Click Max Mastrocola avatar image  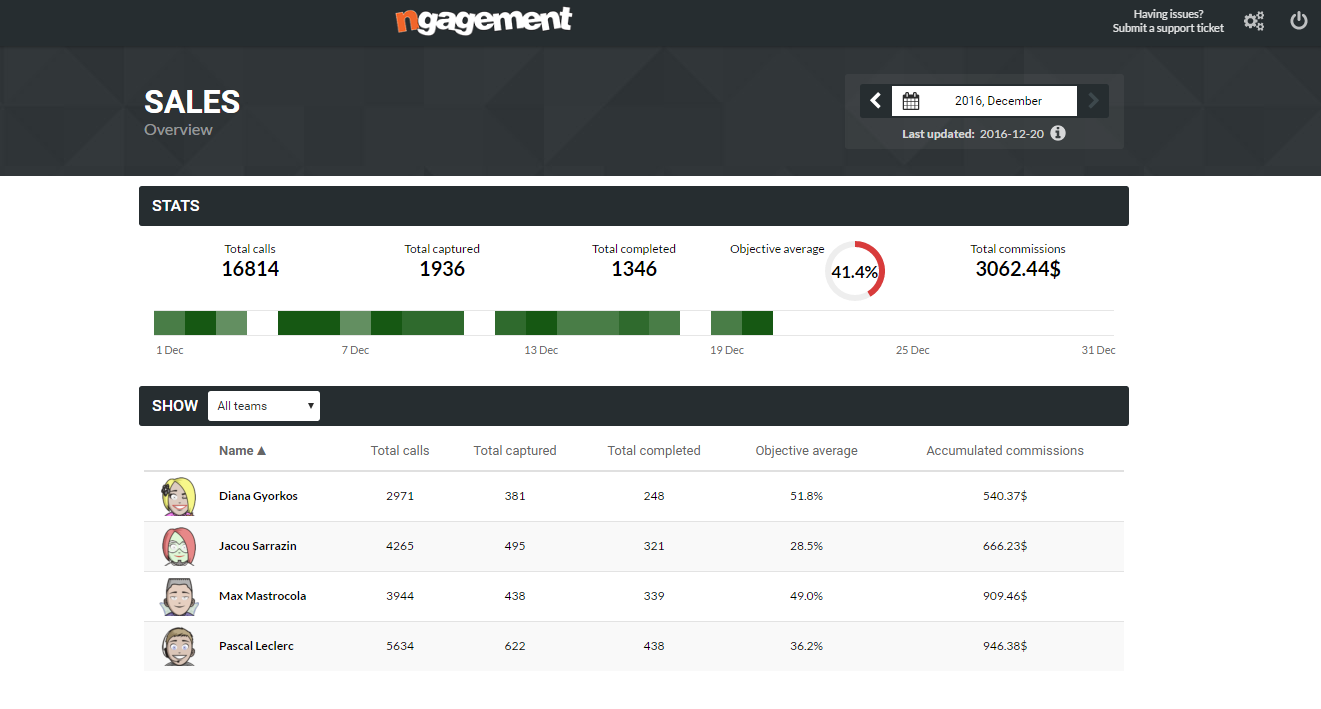coord(177,597)
